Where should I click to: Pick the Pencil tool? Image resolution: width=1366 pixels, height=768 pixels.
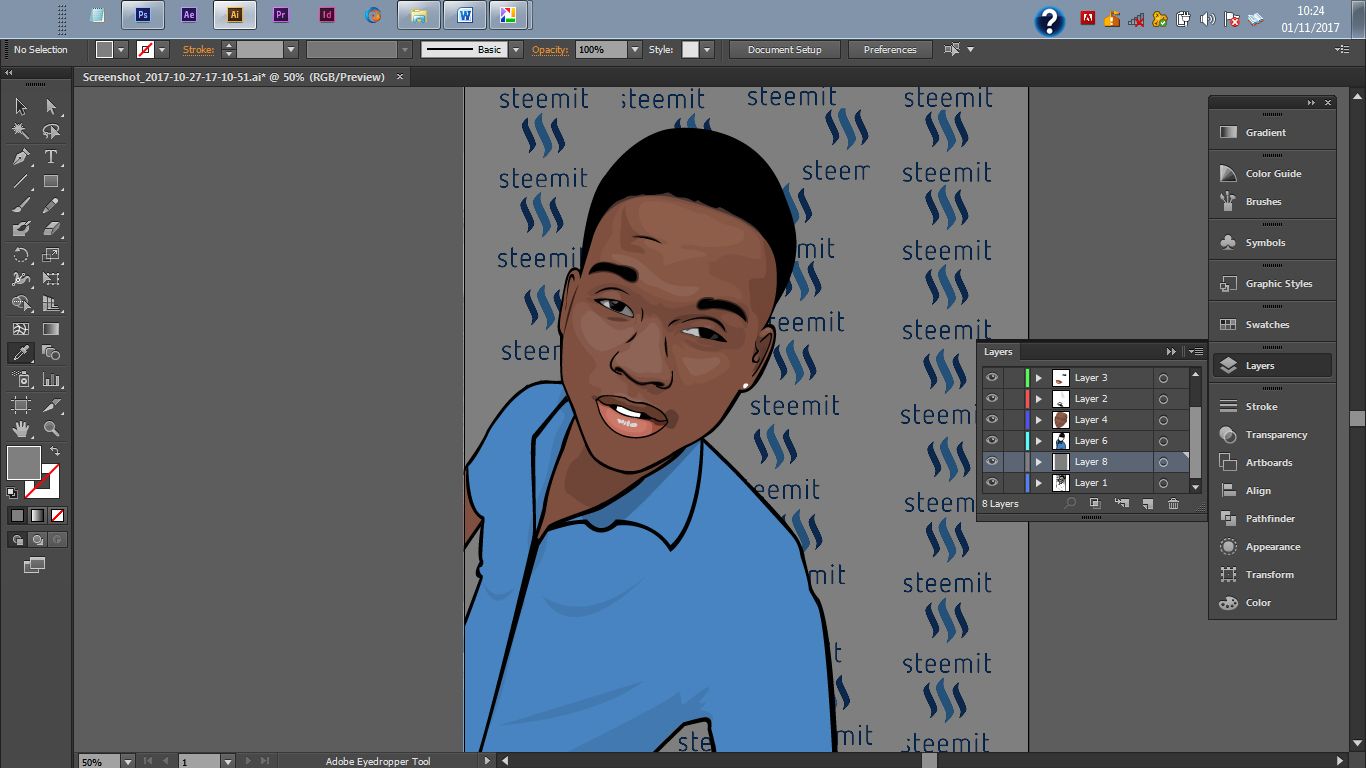point(51,205)
